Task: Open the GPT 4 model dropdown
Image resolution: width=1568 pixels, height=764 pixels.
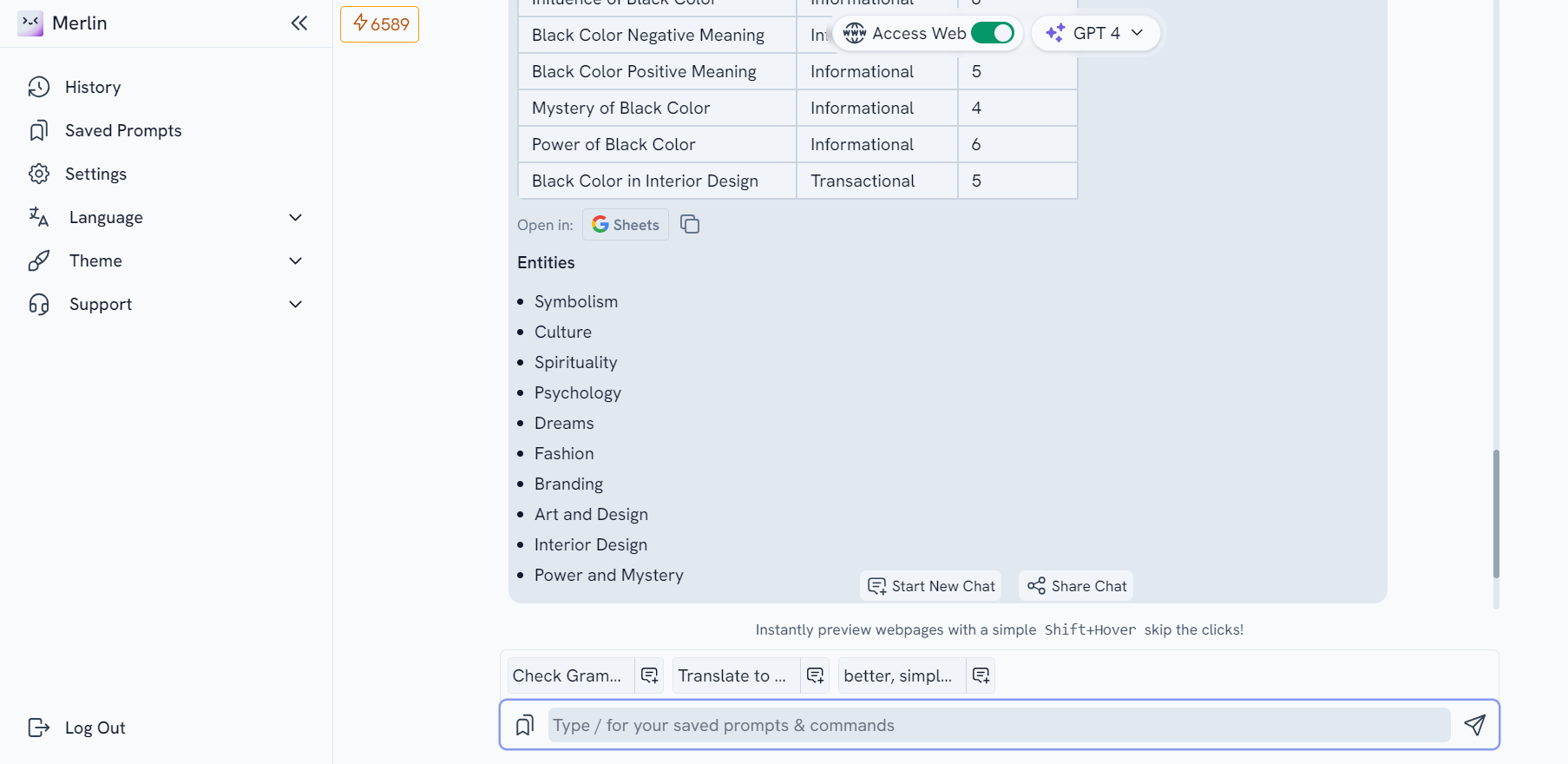Action: tap(1095, 33)
